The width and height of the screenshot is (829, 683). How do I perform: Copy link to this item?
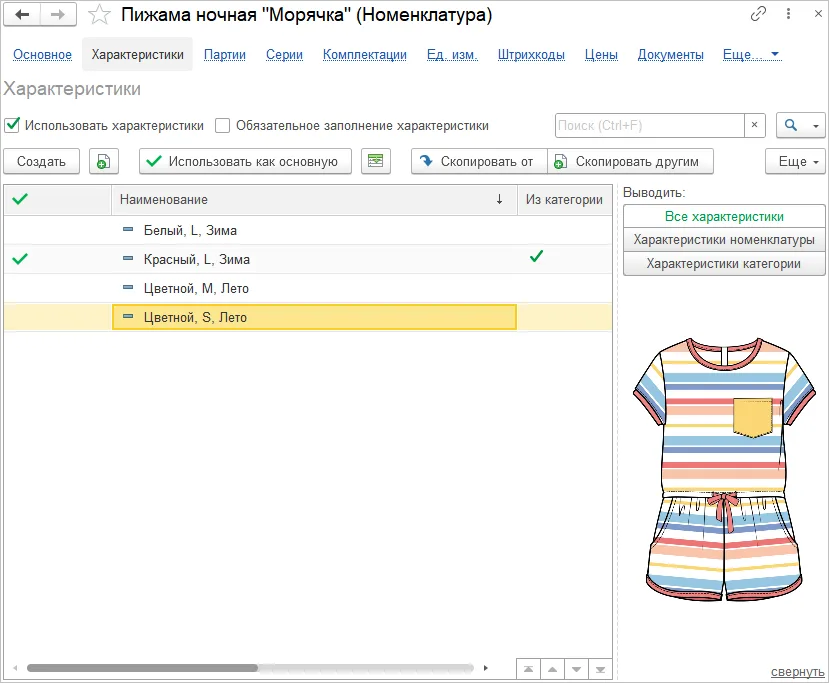758,14
